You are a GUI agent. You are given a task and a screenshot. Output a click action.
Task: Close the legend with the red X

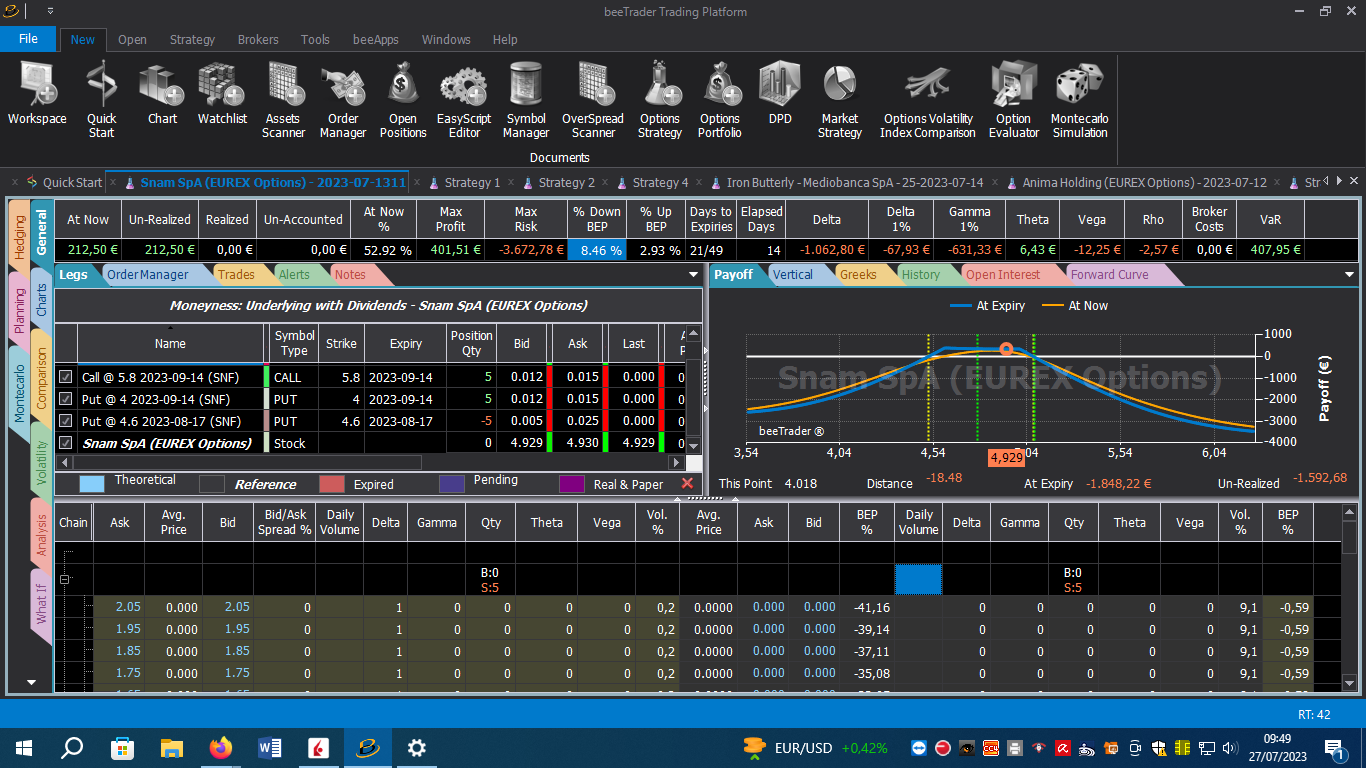(687, 483)
